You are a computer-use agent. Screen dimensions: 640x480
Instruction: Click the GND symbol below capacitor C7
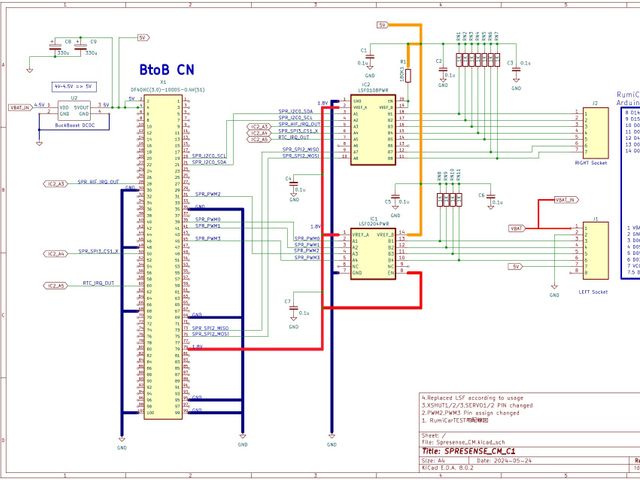[x=293, y=321]
